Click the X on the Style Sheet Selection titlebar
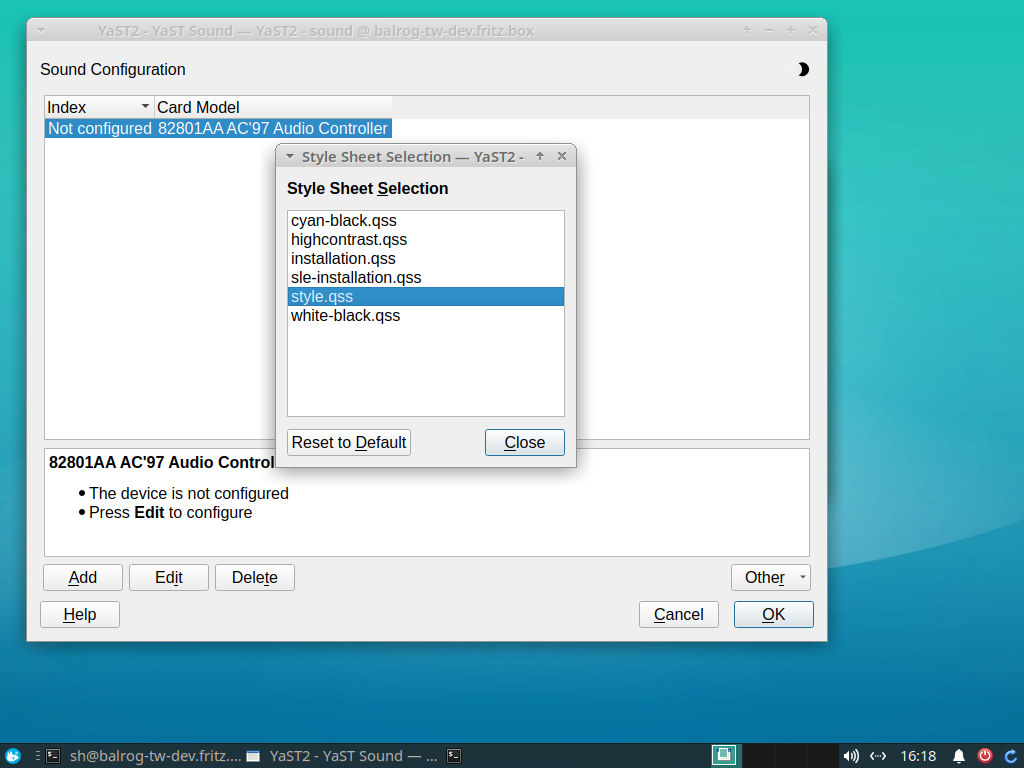The height and width of the screenshot is (768, 1024). pyautogui.click(x=562, y=156)
